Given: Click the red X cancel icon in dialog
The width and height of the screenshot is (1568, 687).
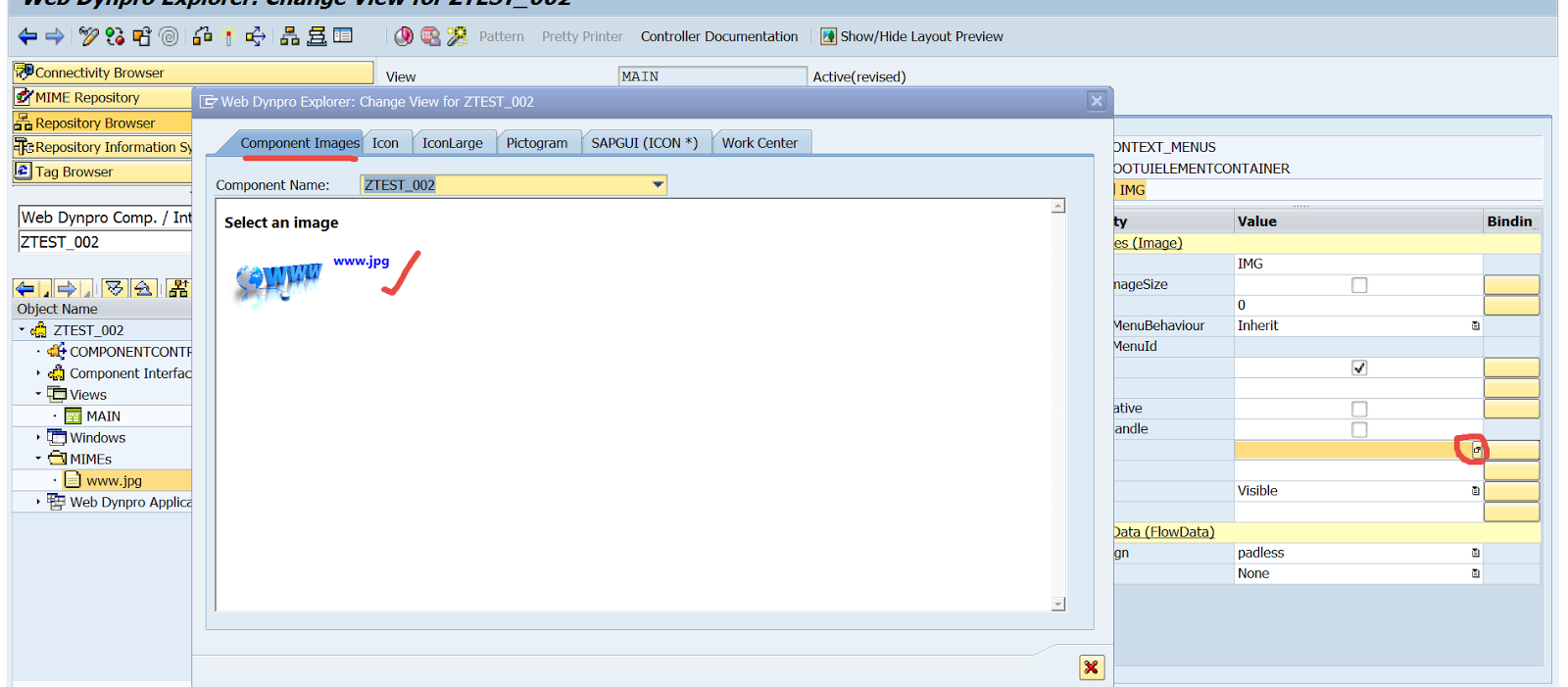Looking at the screenshot, I should coord(1092,667).
